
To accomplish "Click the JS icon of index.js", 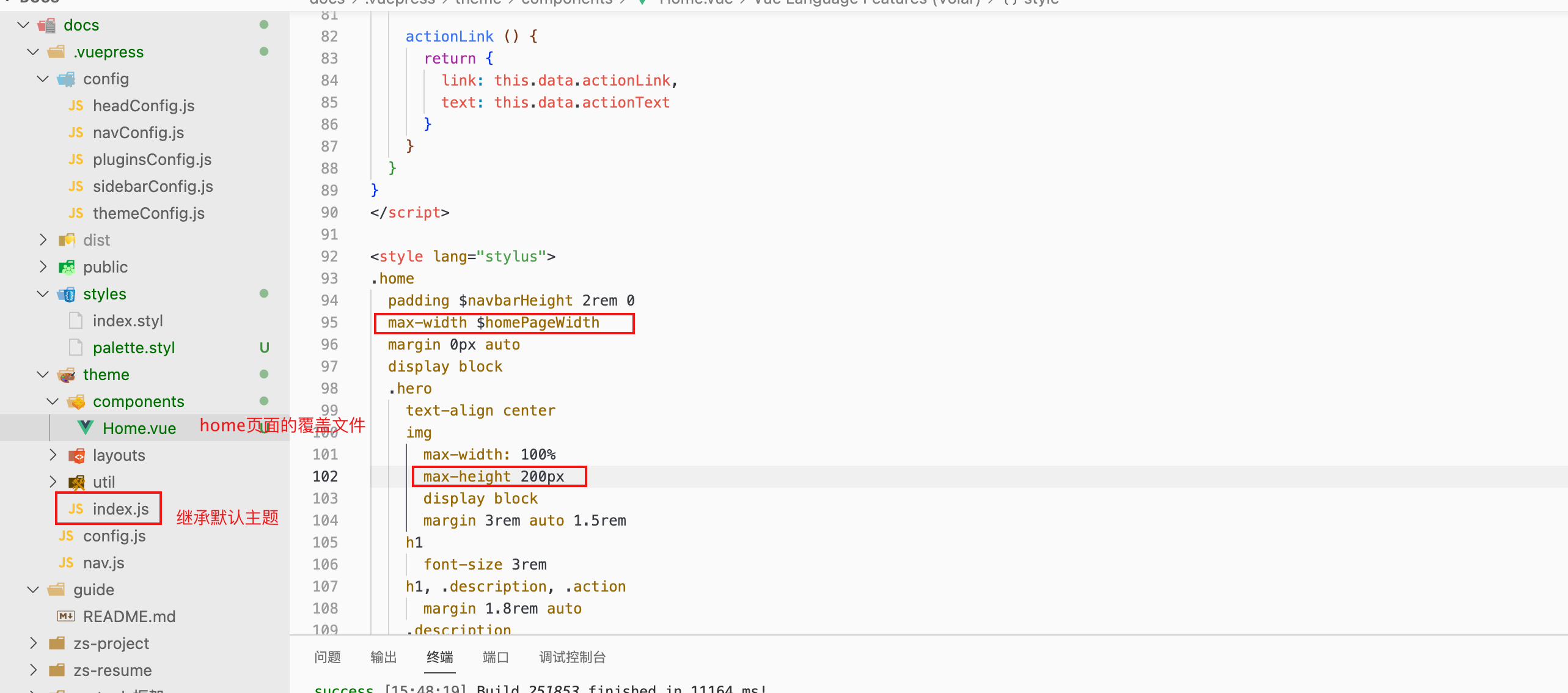I will click(x=76, y=509).
